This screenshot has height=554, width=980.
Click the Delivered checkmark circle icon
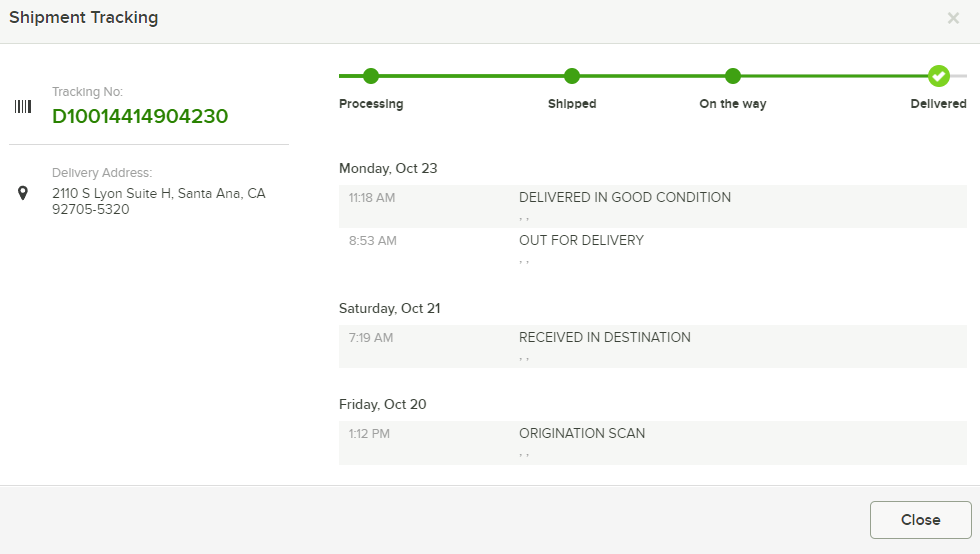pyautogui.click(x=938, y=76)
